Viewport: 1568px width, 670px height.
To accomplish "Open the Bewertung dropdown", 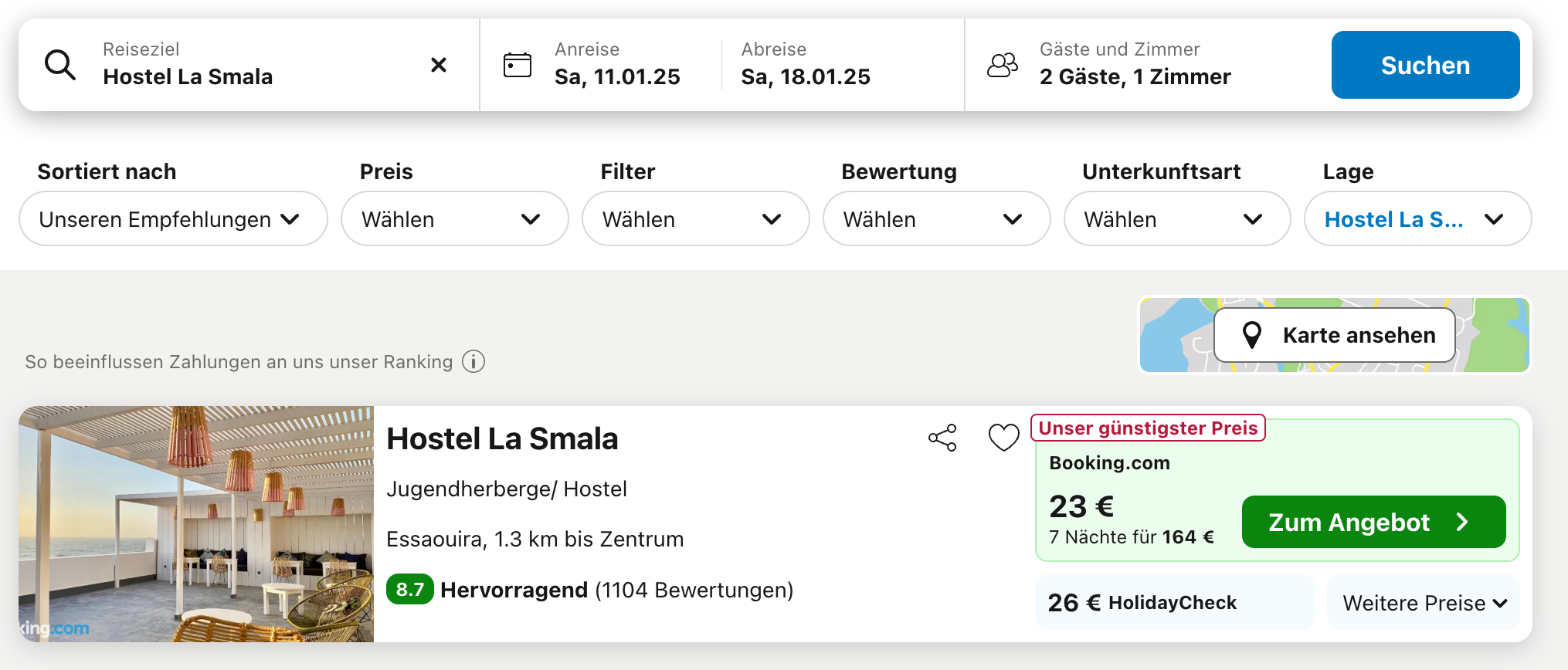I will [x=936, y=219].
